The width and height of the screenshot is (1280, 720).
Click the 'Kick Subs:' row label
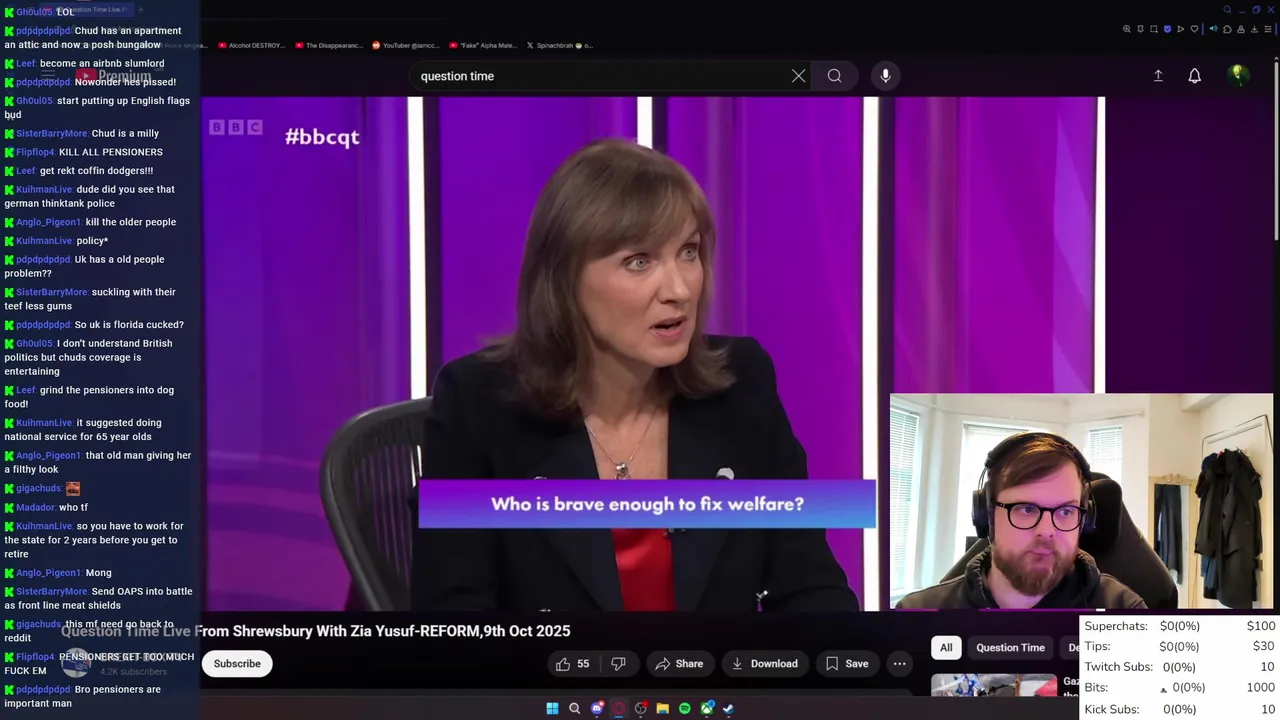tap(1111, 709)
